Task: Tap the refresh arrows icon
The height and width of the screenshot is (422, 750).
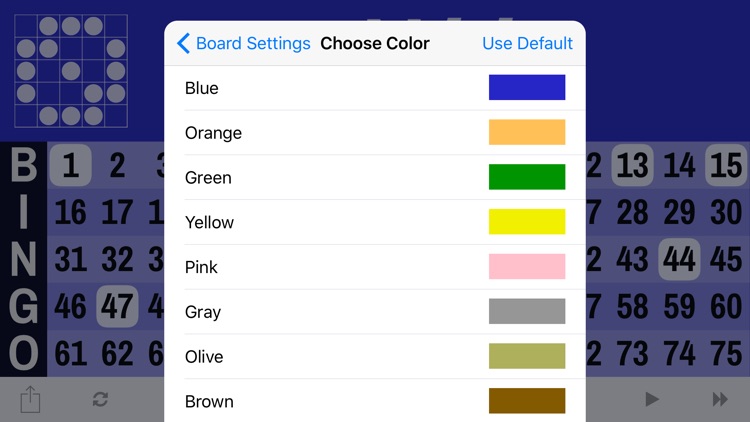Action: (100, 399)
